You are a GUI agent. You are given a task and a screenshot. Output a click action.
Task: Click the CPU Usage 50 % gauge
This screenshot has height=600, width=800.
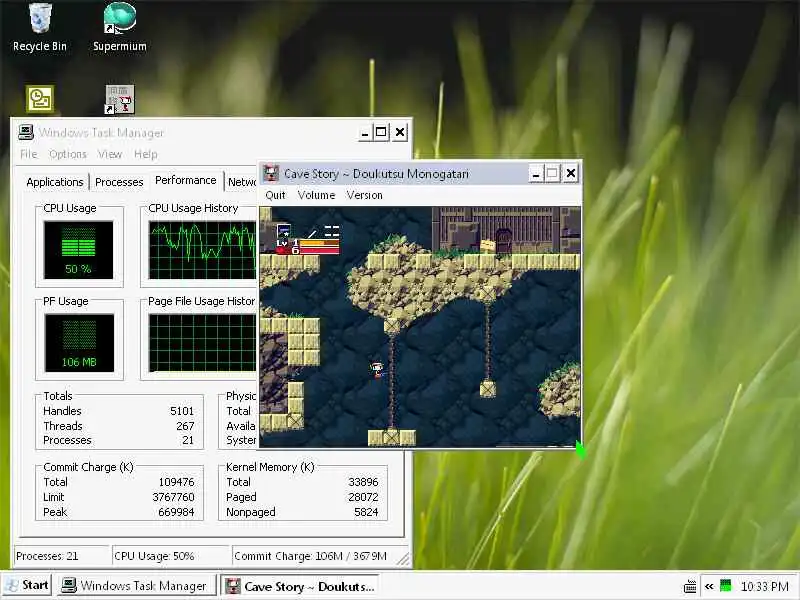tap(79, 250)
